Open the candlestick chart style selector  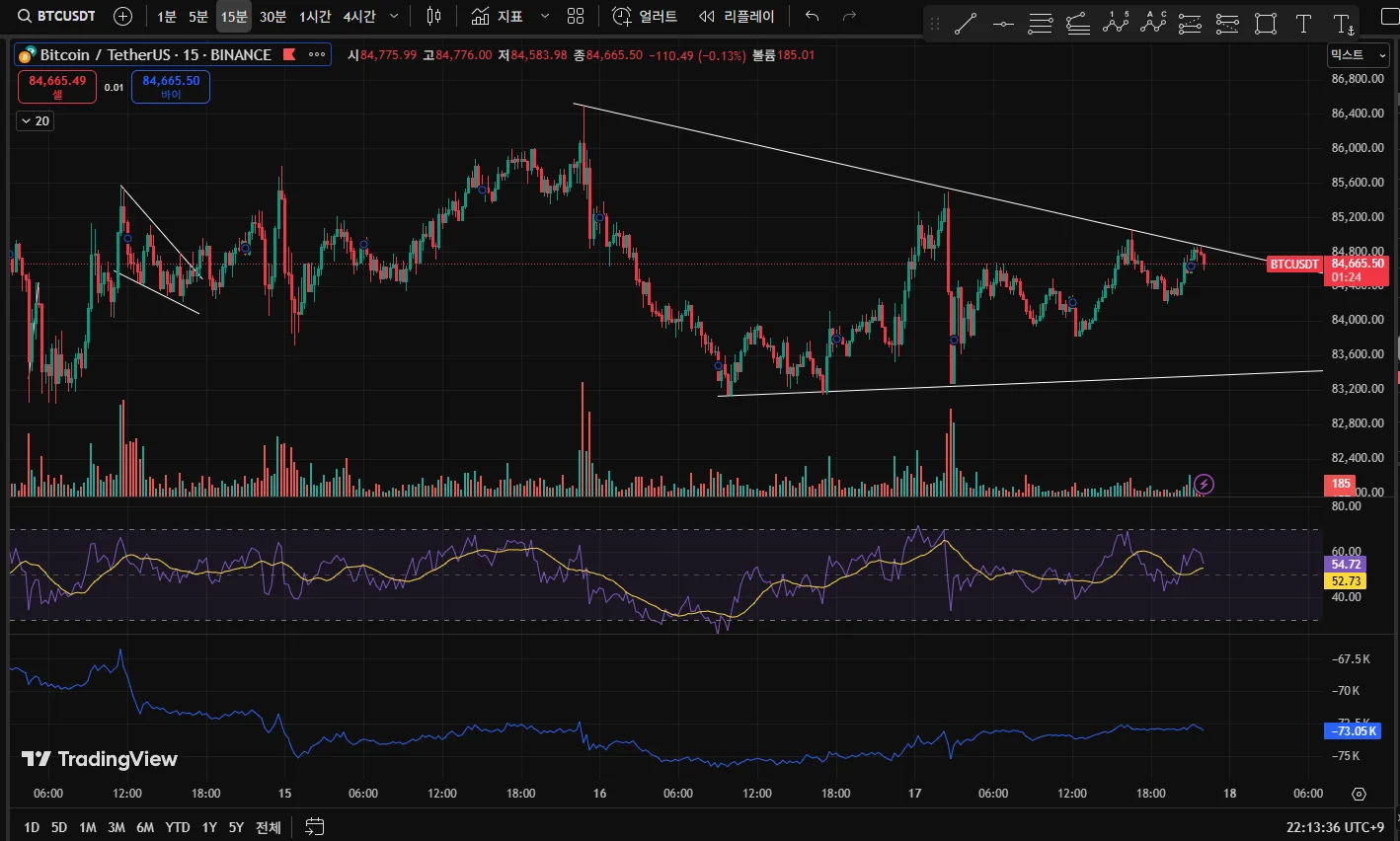tap(433, 16)
